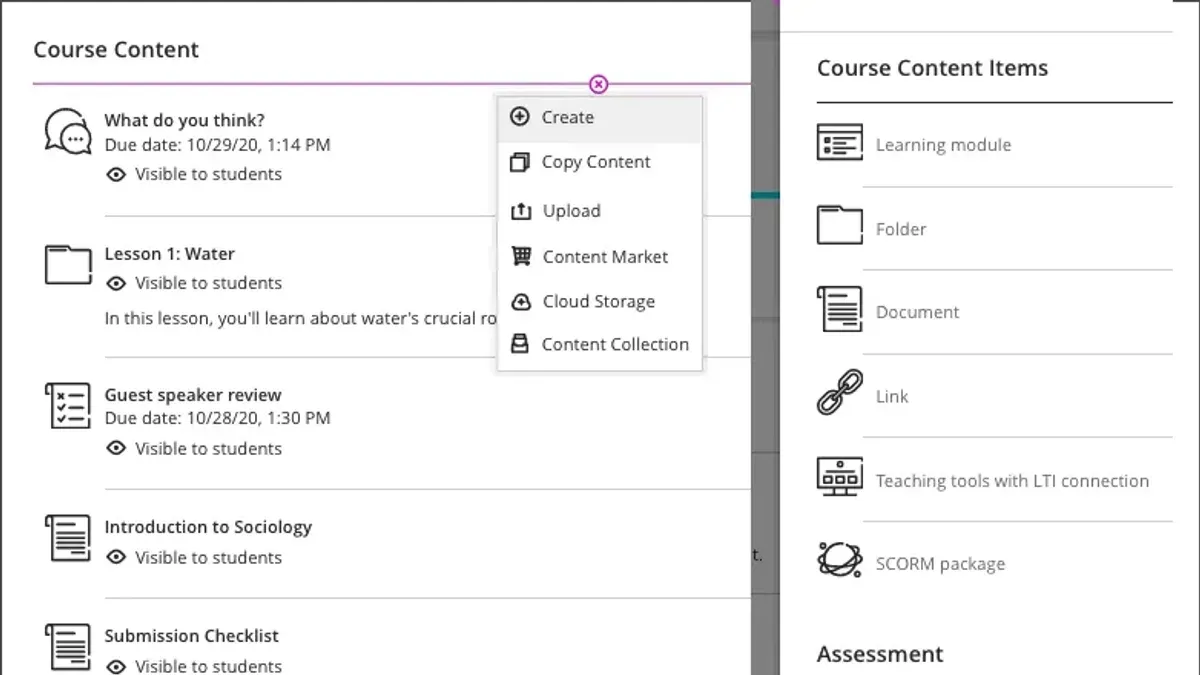Toggle visibility eye for Lesson 1: Water
Viewport: 1200px width, 675px height.
point(116,283)
